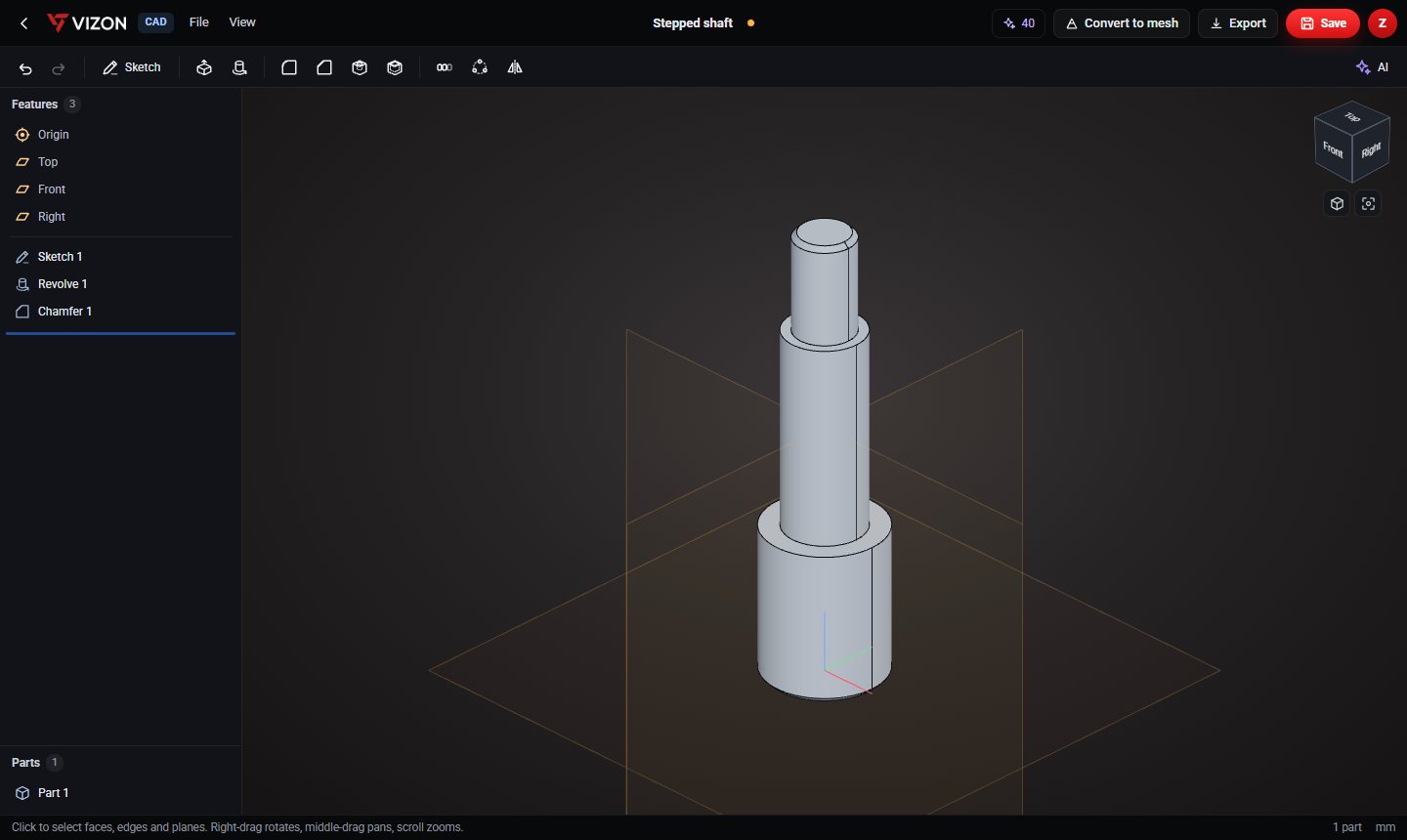Select the Right plane in Features list
This screenshot has height=840, width=1407.
[x=120, y=217]
